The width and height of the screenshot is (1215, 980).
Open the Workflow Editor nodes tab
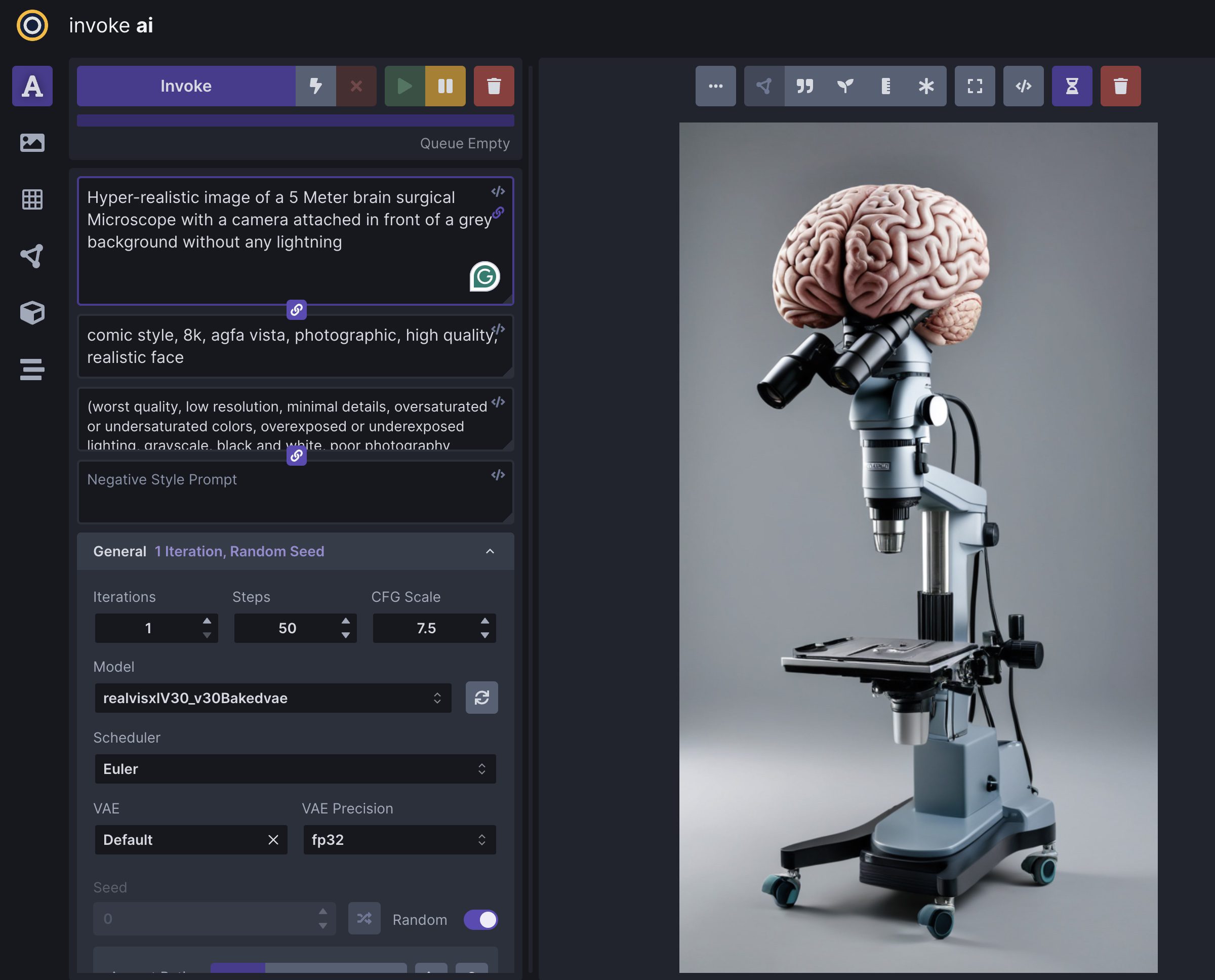click(x=32, y=256)
